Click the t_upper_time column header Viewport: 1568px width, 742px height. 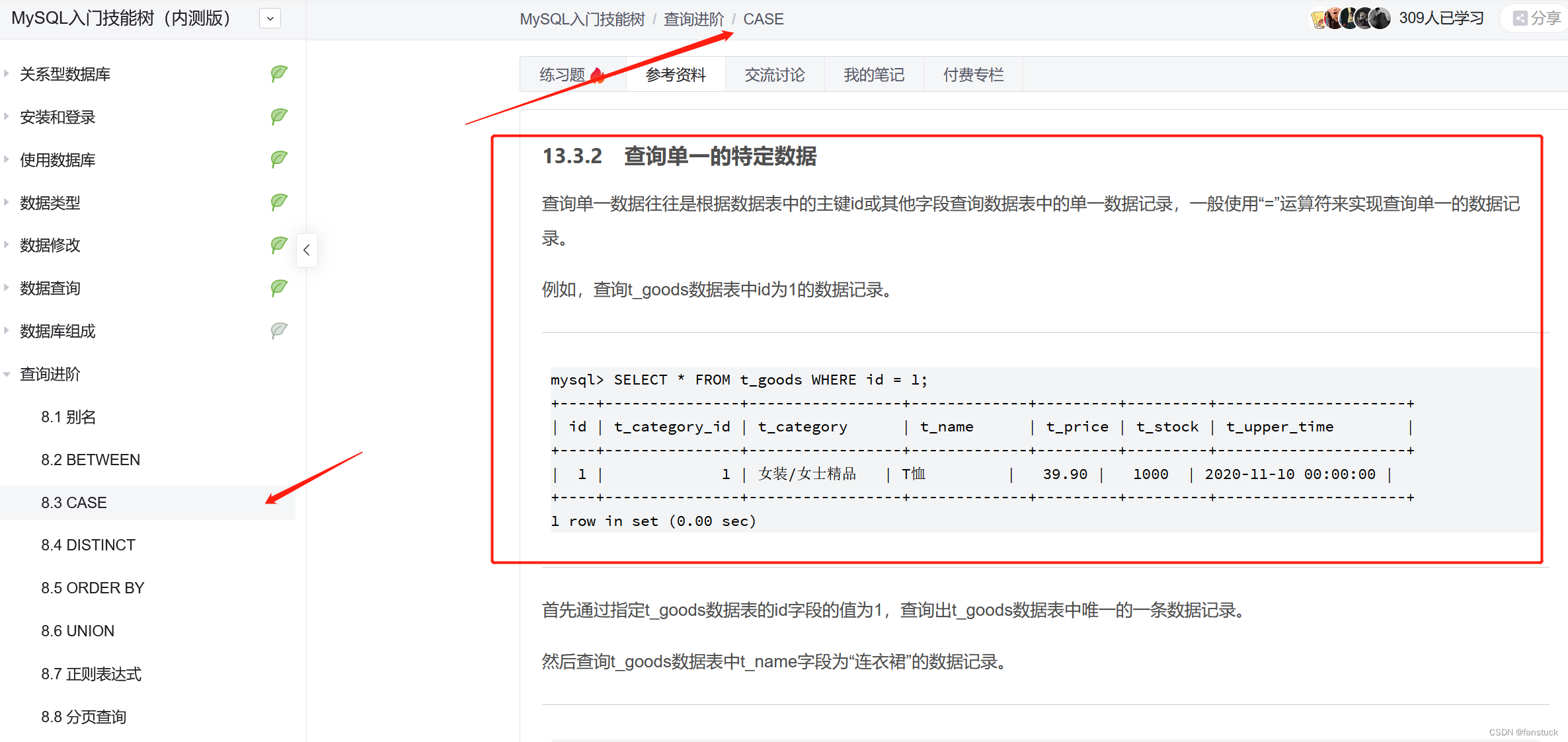[1280, 427]
